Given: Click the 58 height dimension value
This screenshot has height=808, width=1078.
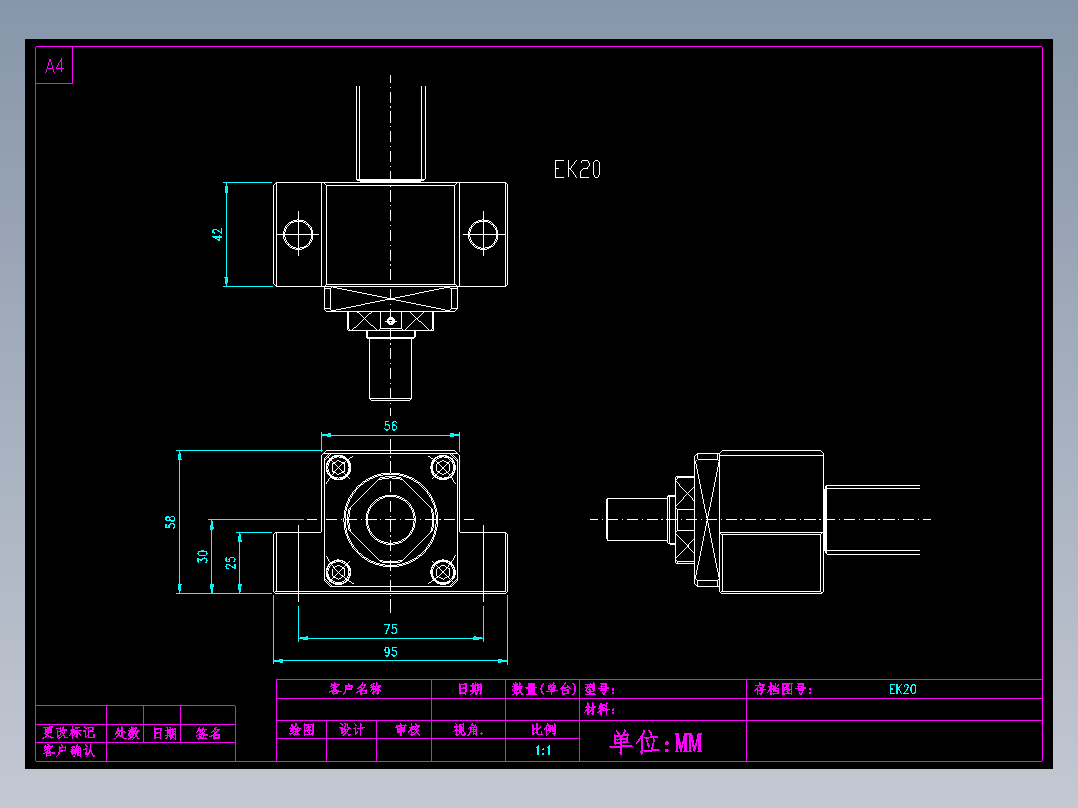Looking at the screenshot, I should (170, 522).
